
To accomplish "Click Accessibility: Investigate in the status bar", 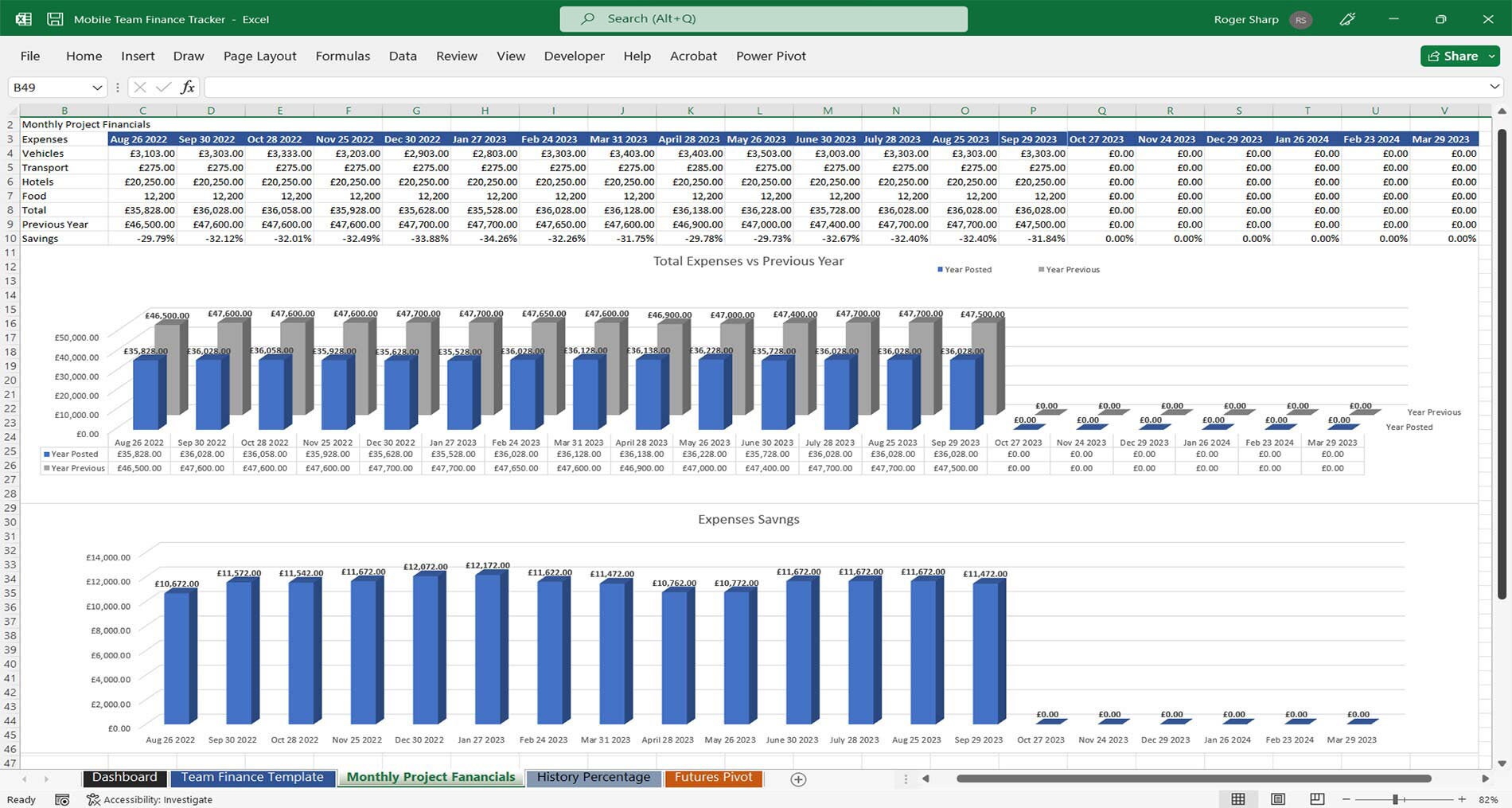I will pyautogui.click(x=158, y=799).
